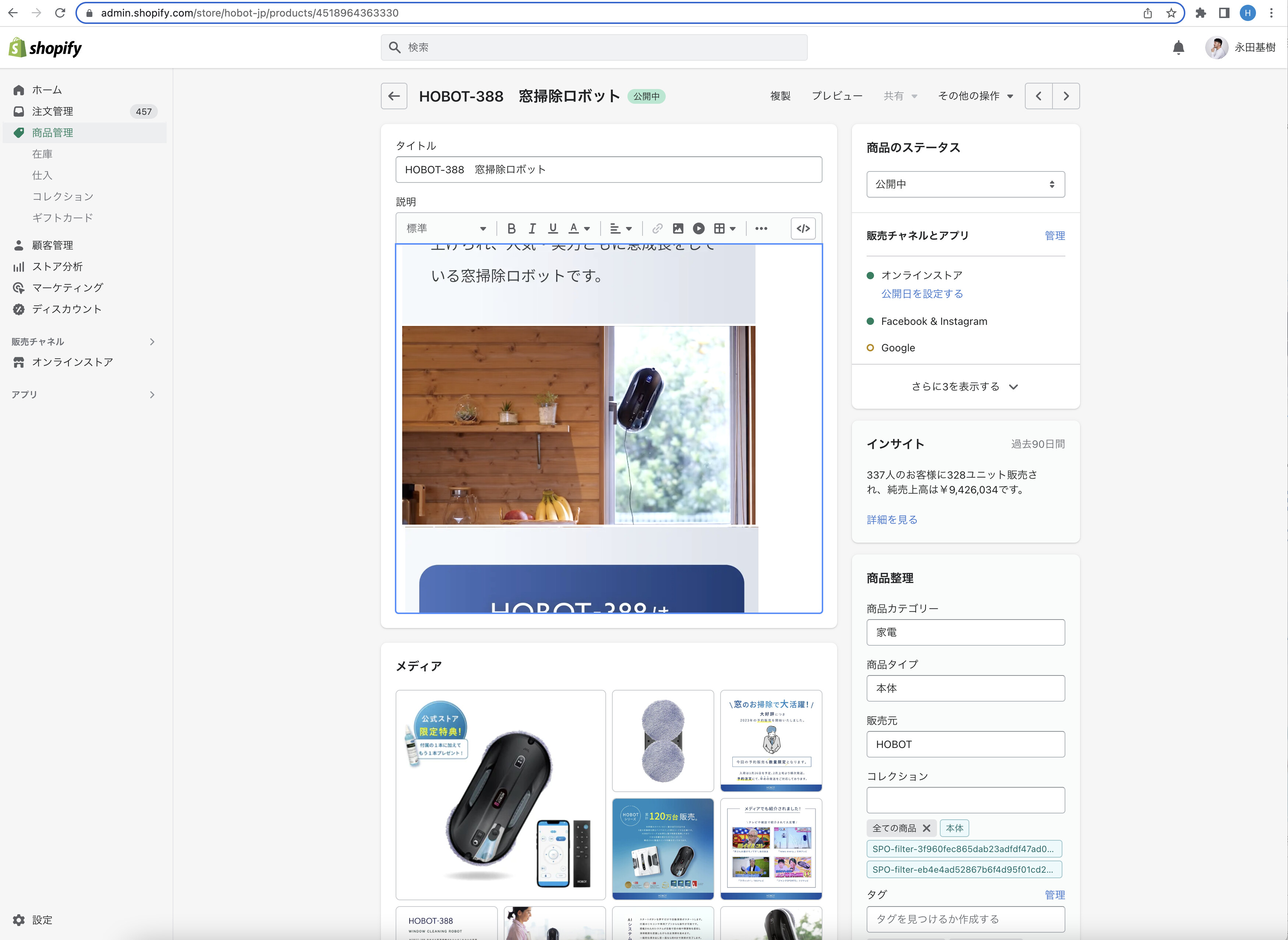Screen dimensions: 1288x940
Task: Click the タイトル input field
Action: coord(608,170)
